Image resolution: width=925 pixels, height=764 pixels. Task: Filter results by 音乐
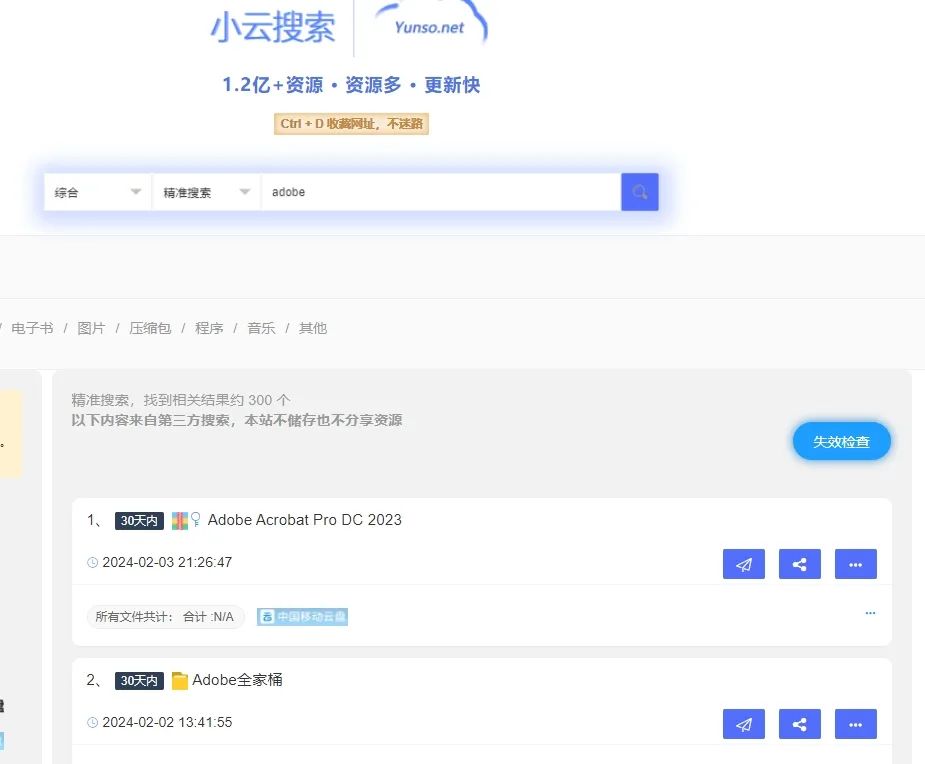[261, 328]
